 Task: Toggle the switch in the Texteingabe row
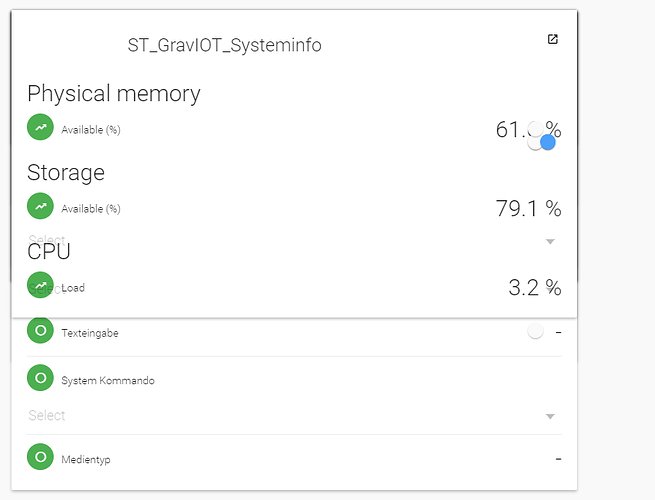pos(536,331)
